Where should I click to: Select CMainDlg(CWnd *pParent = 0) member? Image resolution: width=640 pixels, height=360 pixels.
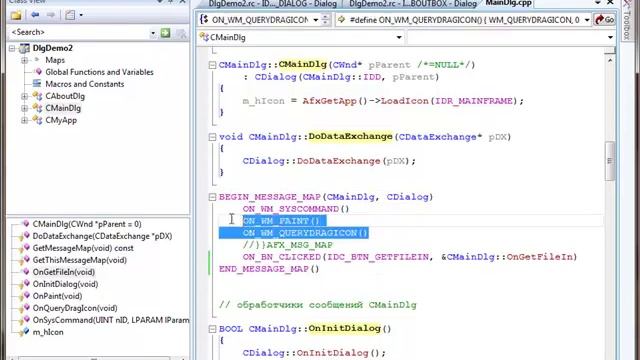87,224
